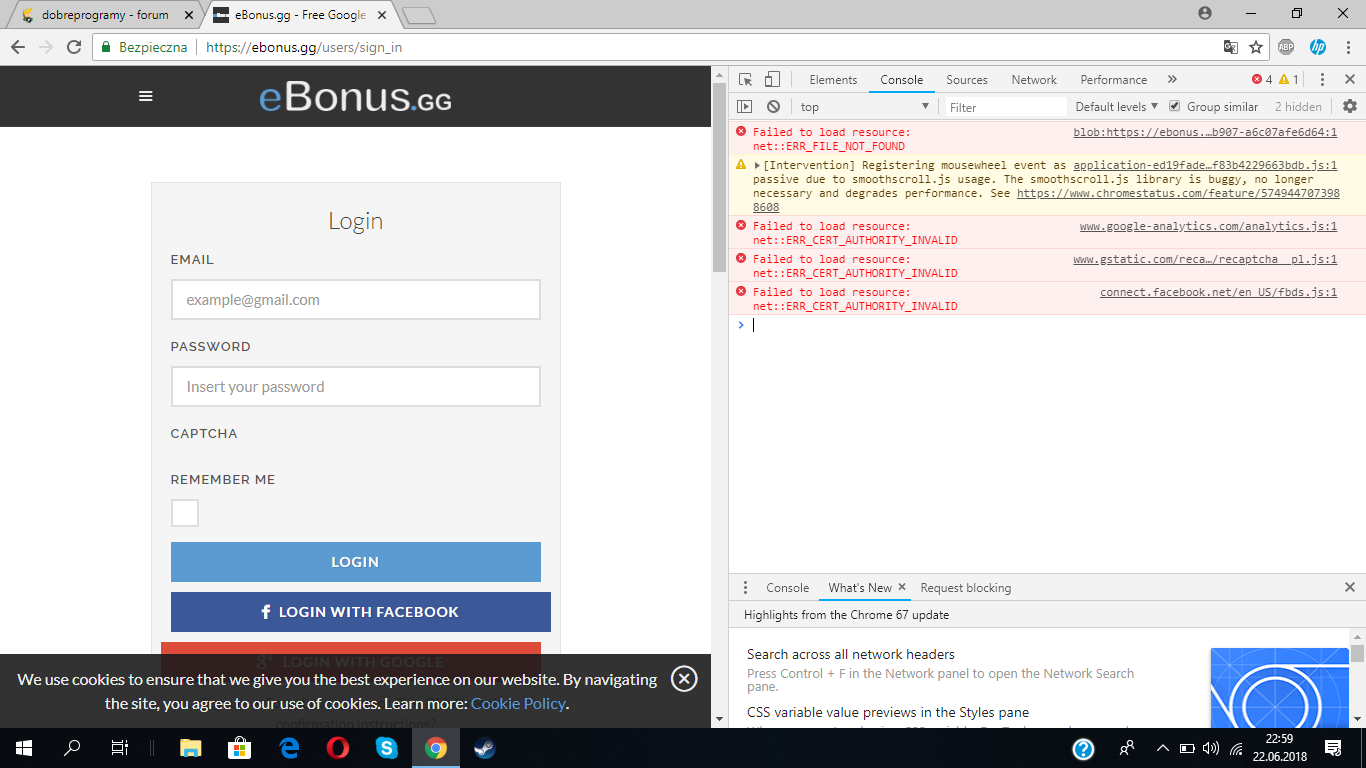Open the analytics.js:1 source link
This screenshot has width=1366, height=768.
point(1208,227)
